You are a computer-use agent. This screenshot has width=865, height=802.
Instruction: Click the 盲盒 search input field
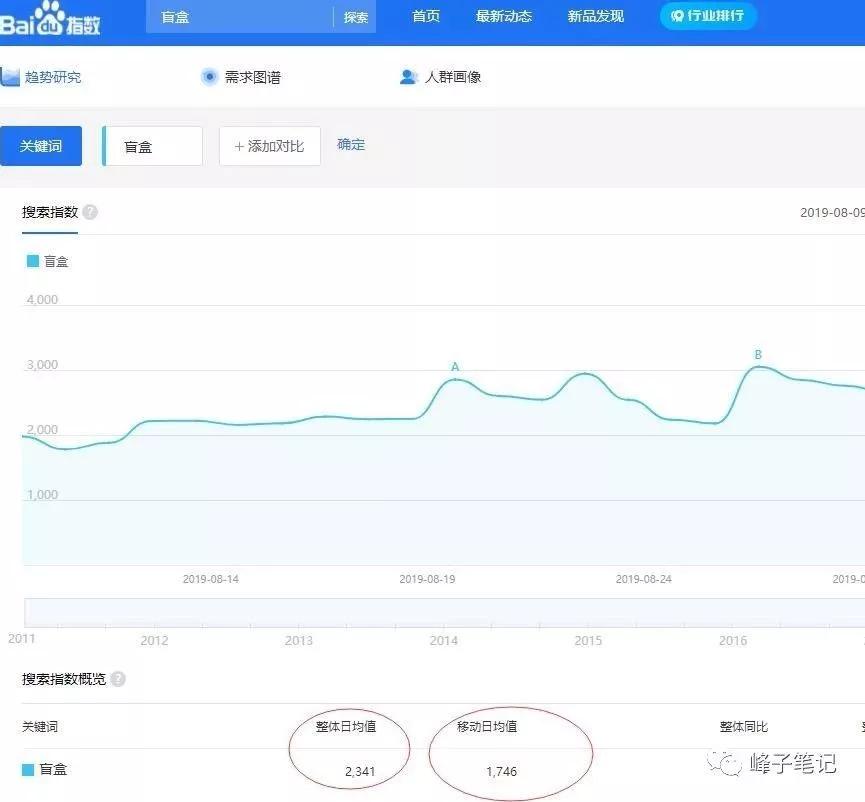(239, 17)
